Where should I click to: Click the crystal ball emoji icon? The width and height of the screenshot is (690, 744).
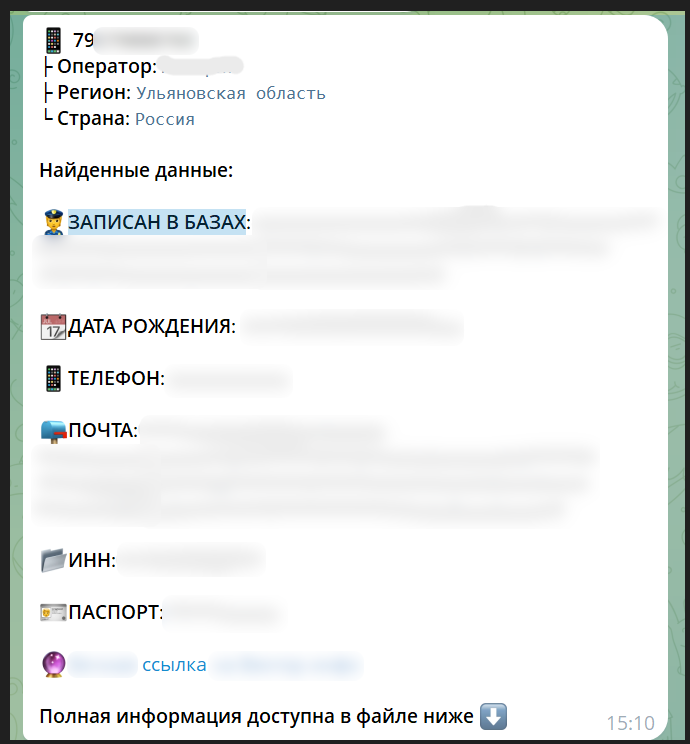[54, 664]
